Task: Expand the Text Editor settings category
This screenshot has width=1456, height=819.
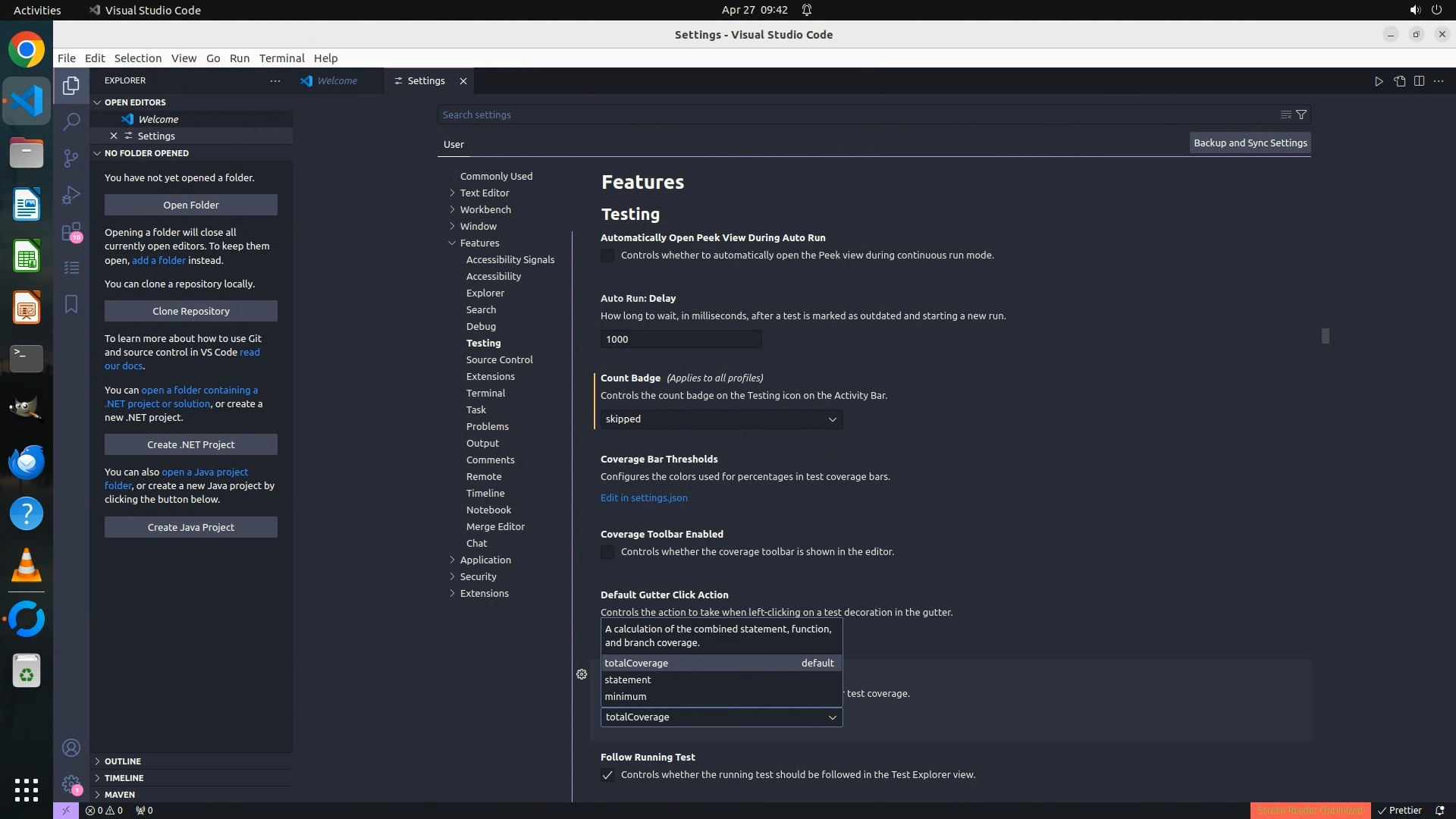Action: tap(484, 193)
